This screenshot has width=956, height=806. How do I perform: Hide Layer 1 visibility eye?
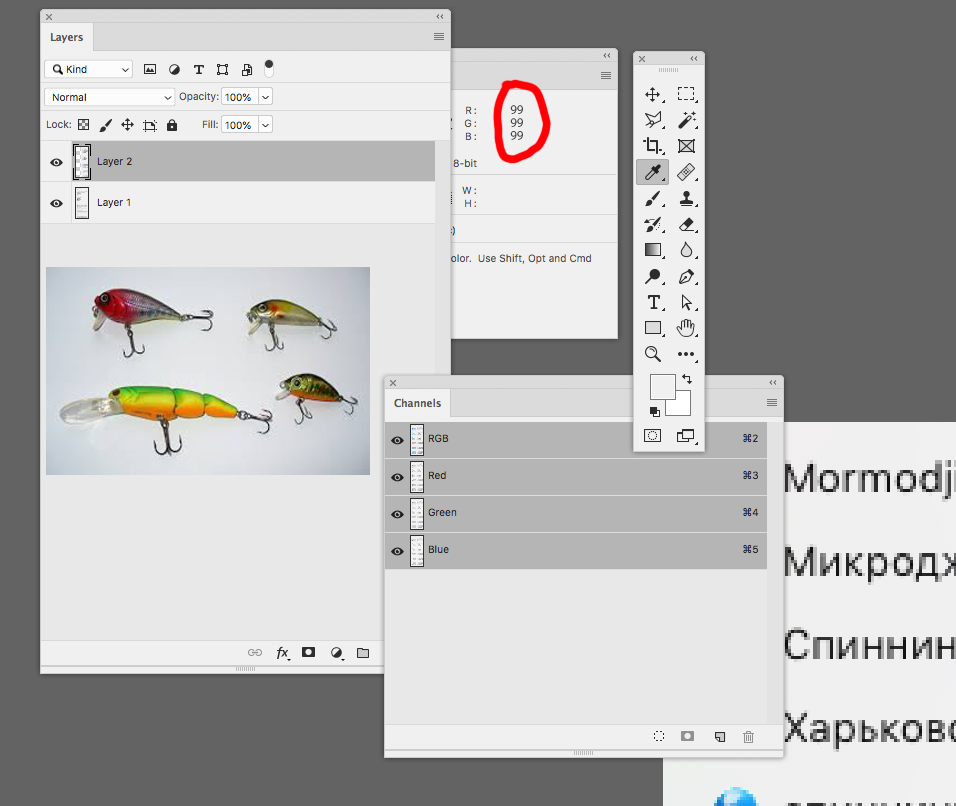[x=56, y=203]
